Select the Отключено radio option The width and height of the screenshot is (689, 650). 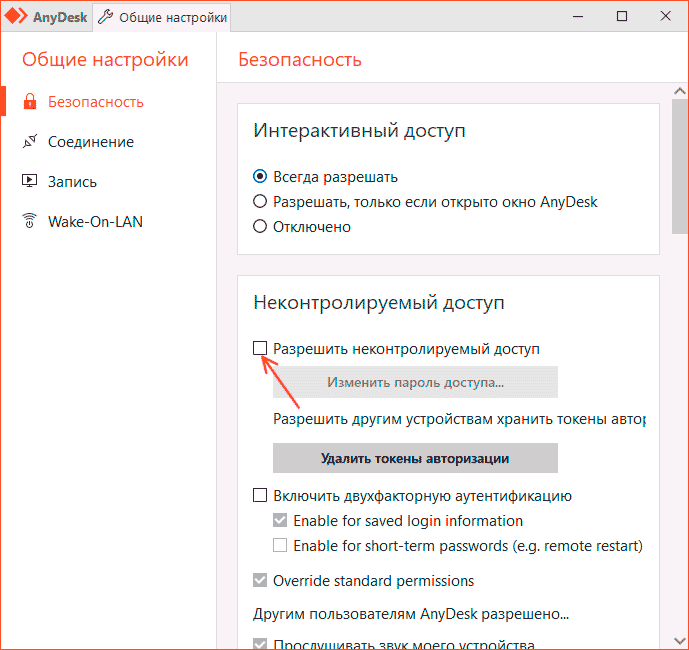pos(260,227)
